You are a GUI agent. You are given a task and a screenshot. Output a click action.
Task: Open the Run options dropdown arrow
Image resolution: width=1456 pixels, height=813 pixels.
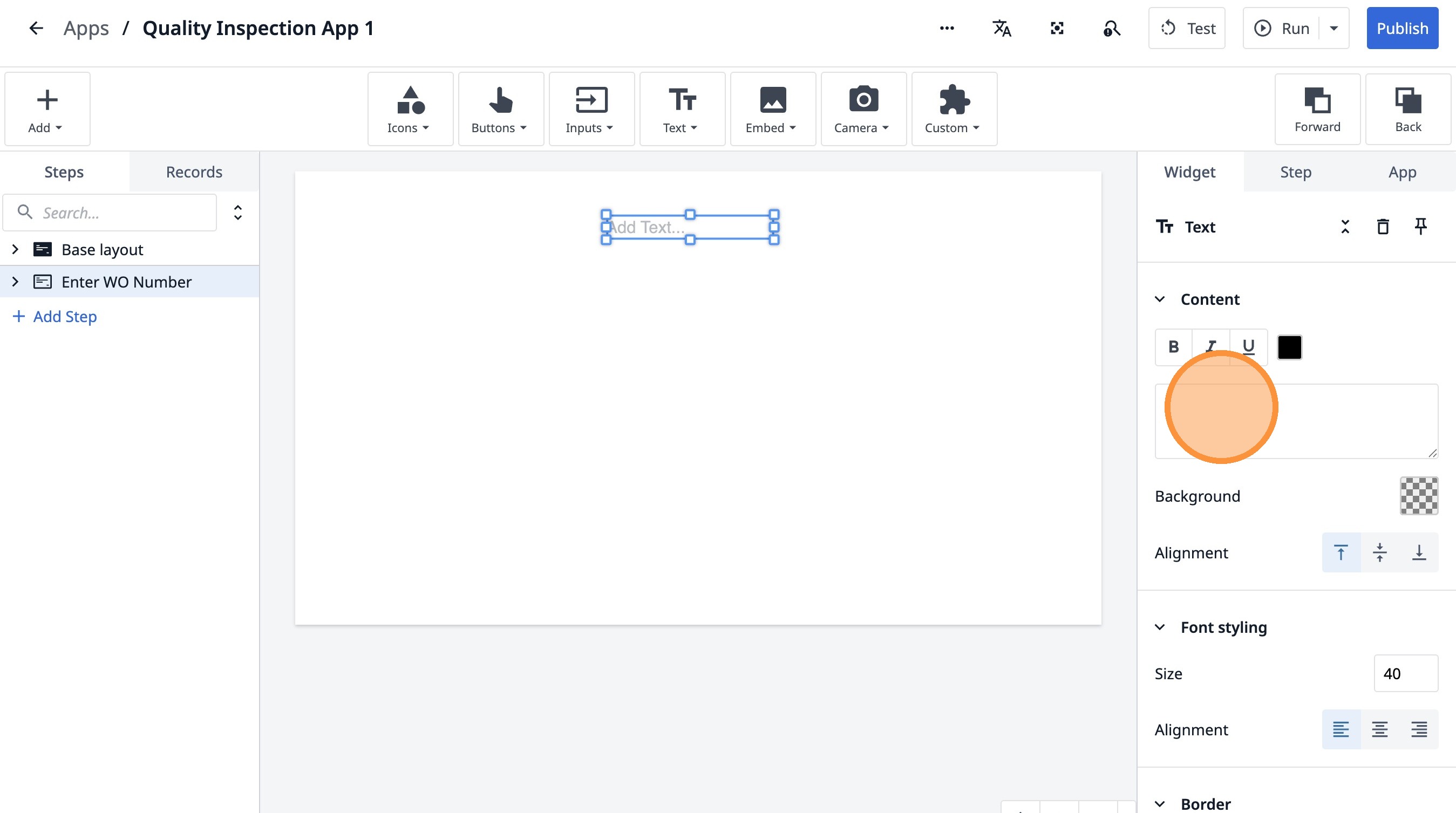tap(1334, 28)
